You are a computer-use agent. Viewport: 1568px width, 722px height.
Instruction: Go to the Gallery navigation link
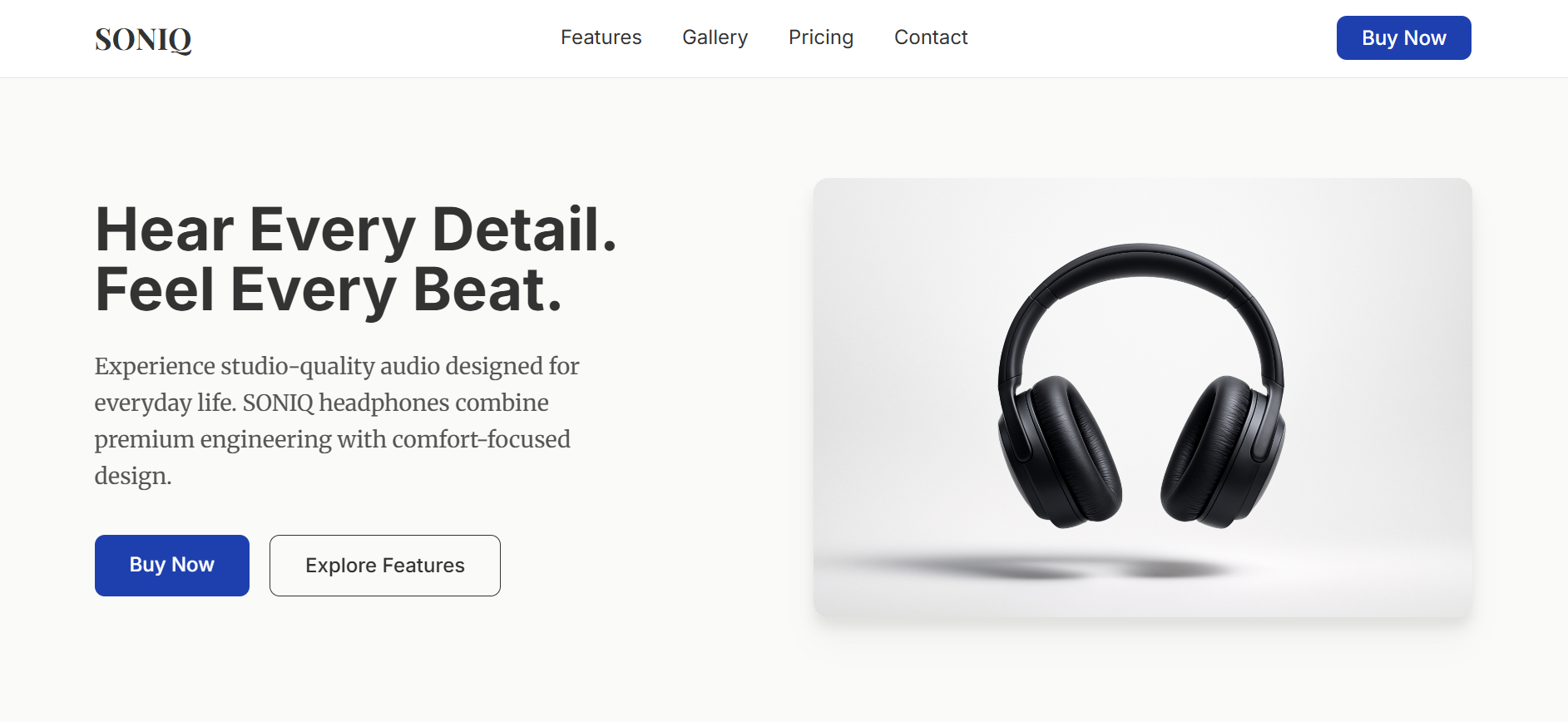pos(715,37)
